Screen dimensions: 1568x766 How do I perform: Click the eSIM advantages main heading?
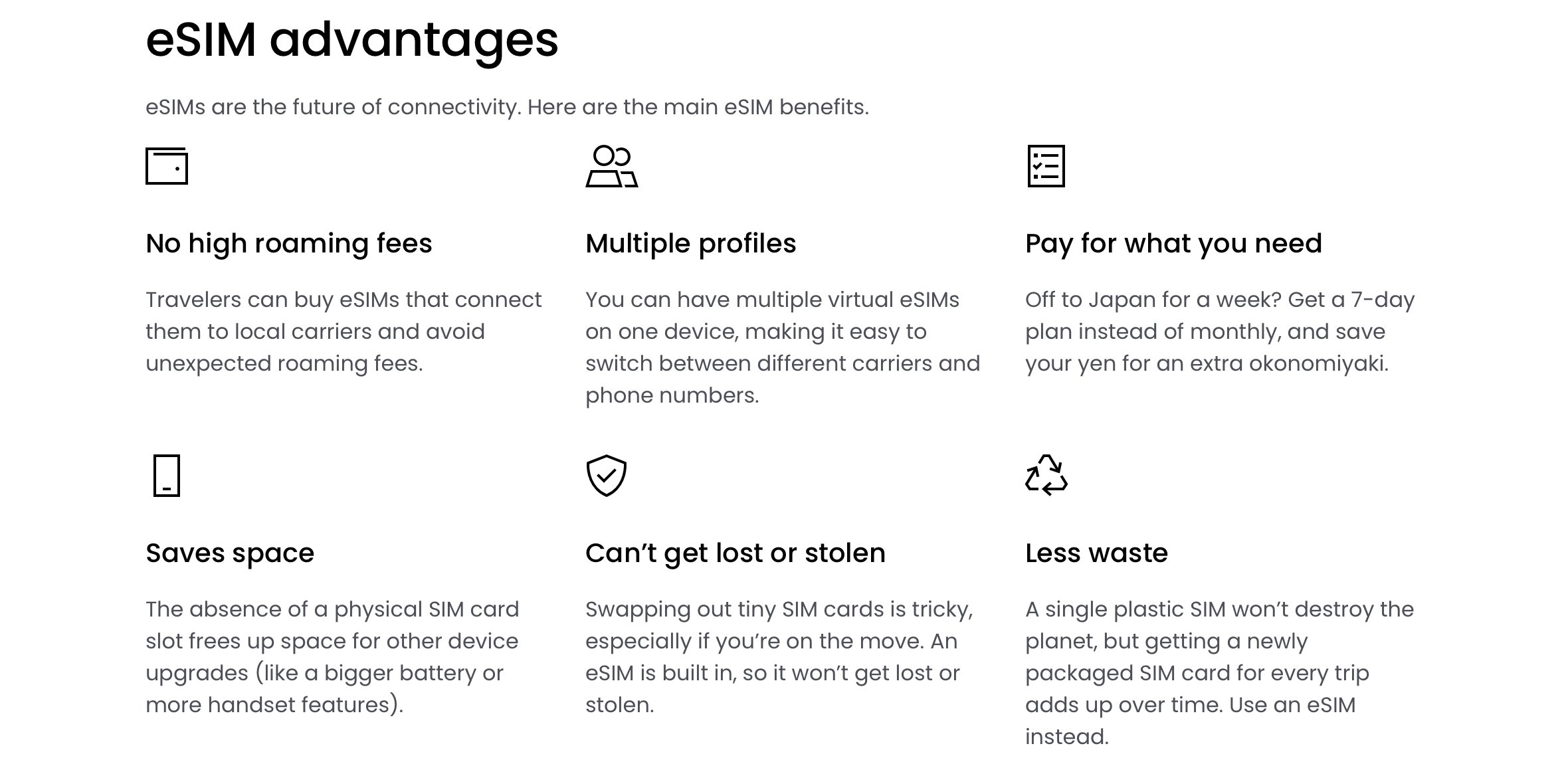(352, 41)
